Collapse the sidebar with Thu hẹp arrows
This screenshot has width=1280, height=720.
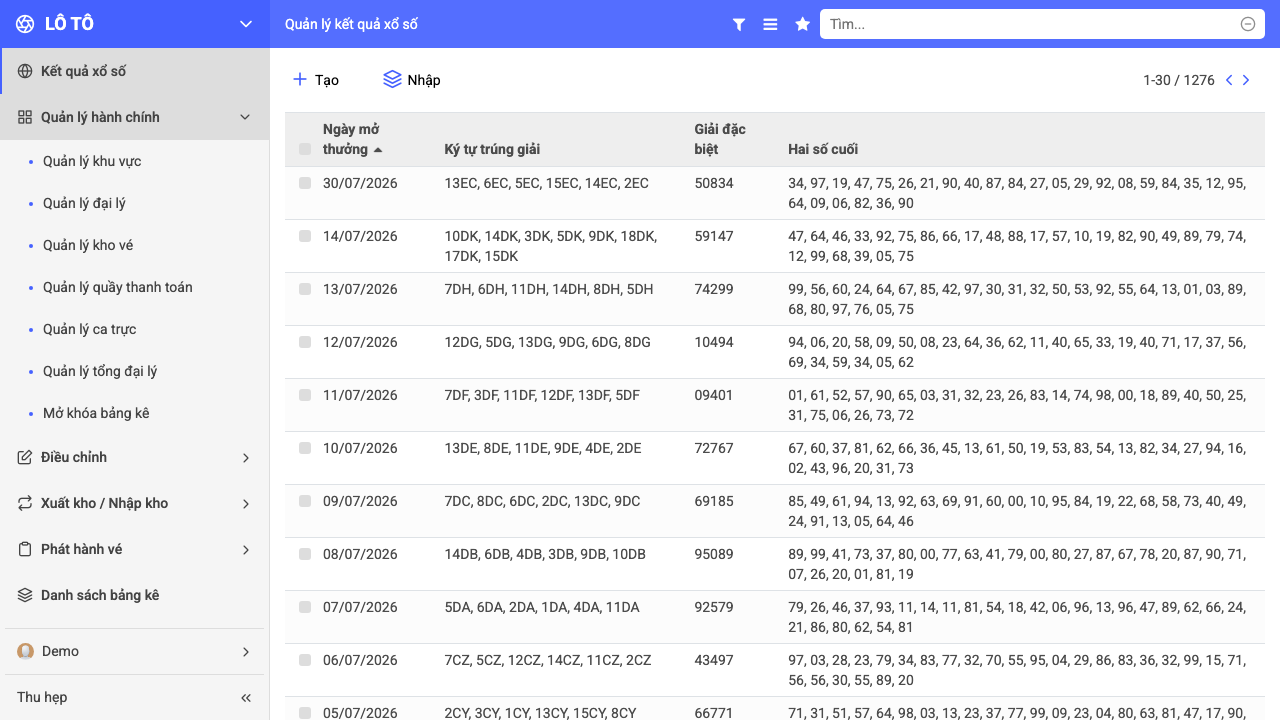tap(246, 698)
